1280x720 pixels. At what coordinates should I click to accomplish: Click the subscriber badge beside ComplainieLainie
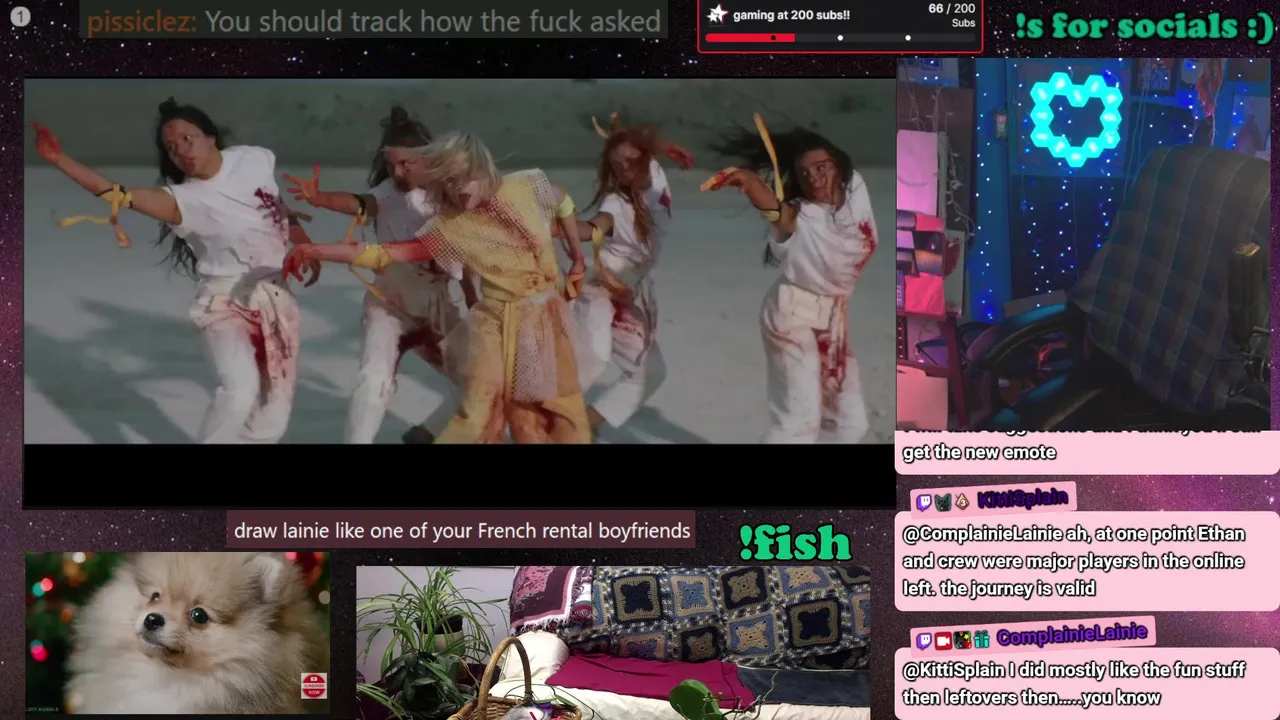pyautogui.click(x=962, y=641)
